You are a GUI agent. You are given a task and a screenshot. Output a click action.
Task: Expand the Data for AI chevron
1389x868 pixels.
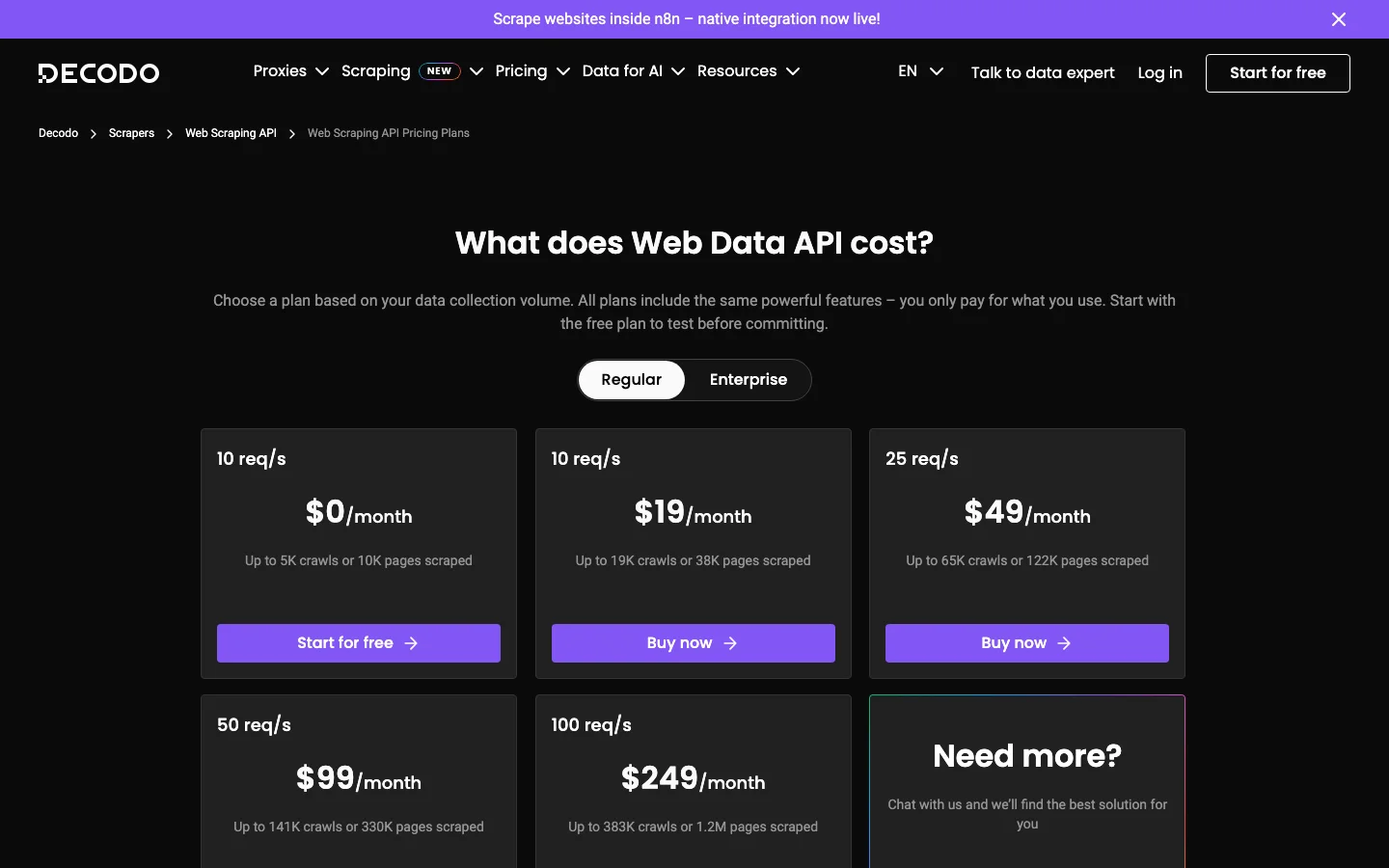click(x=678, y=71)
